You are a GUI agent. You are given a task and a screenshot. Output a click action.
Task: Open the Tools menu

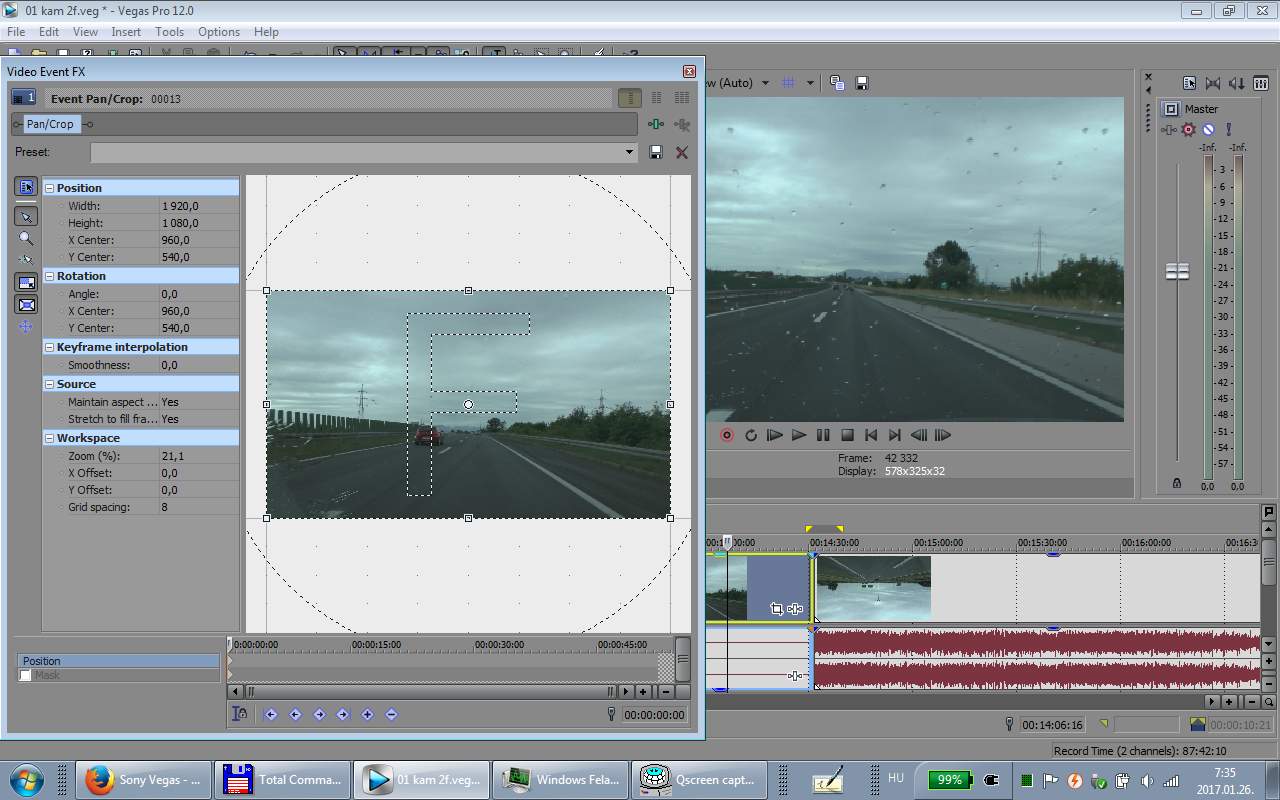coord(169,32)
